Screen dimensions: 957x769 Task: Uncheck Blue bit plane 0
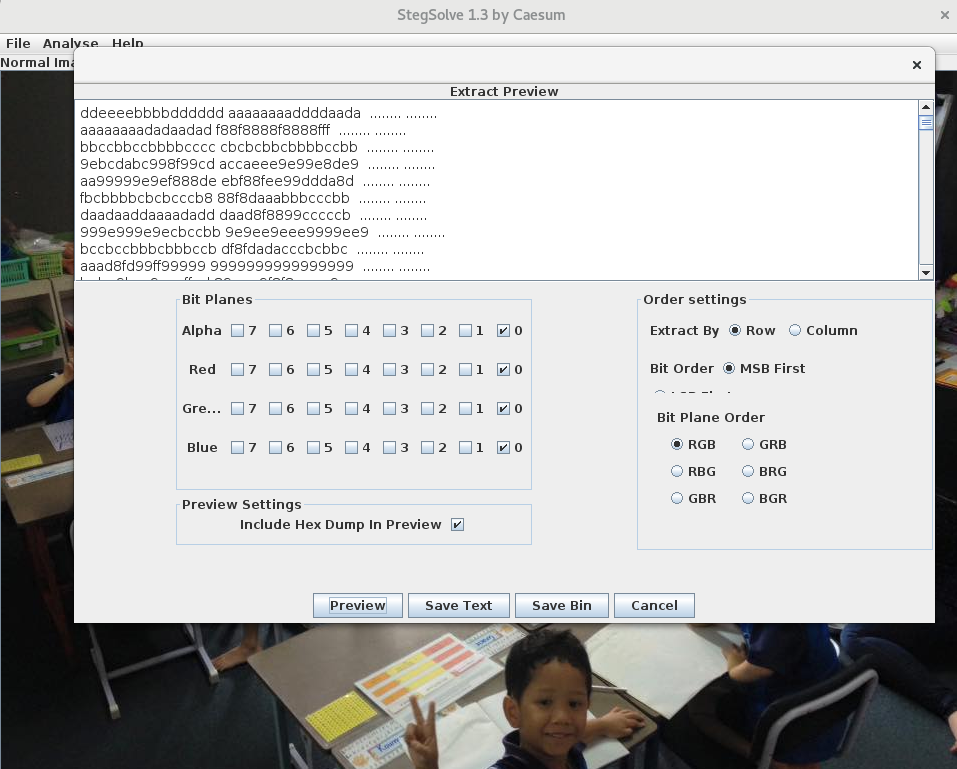[503, 448]
